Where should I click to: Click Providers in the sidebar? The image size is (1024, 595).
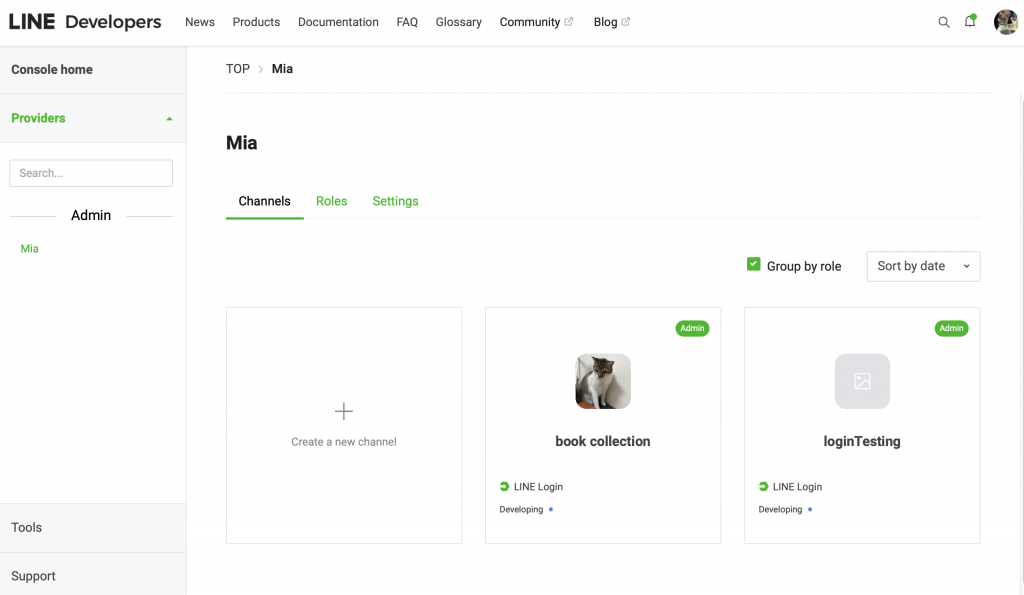pyautogui.click(x=39, y=118)
